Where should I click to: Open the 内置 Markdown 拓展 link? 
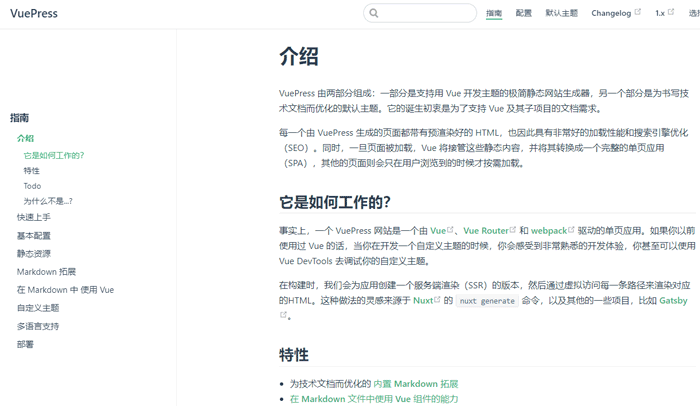tap(416, 384)
